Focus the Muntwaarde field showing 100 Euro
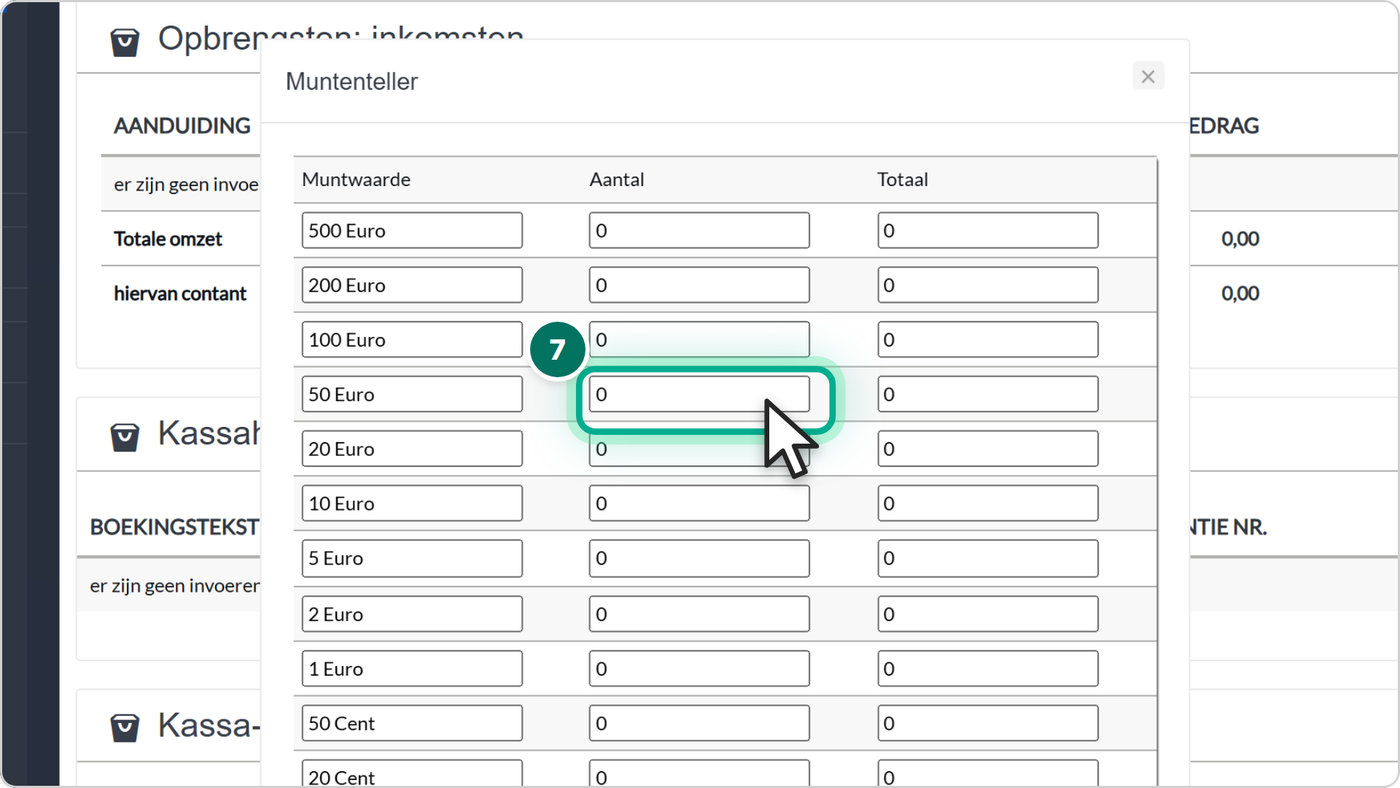Viewport: 1400px width, 788px height. tap(412, 340)
